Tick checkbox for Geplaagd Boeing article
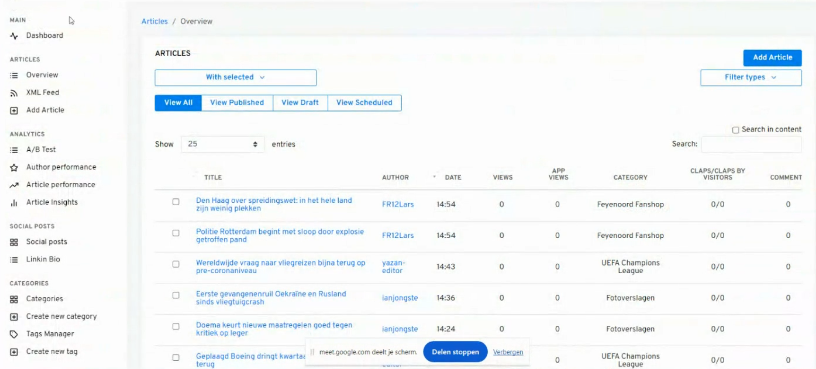816x369 pixels. point(176,358)
